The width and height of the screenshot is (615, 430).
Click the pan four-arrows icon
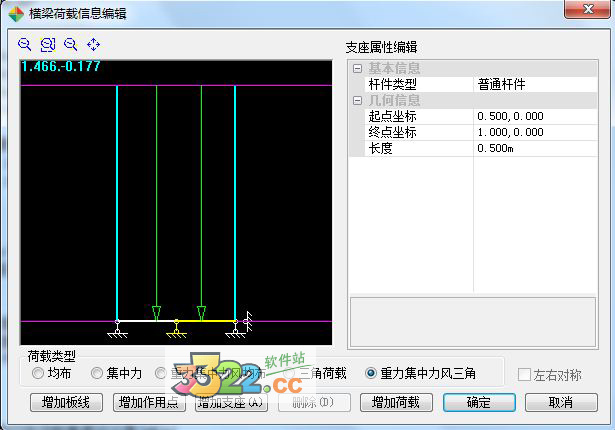93,44
